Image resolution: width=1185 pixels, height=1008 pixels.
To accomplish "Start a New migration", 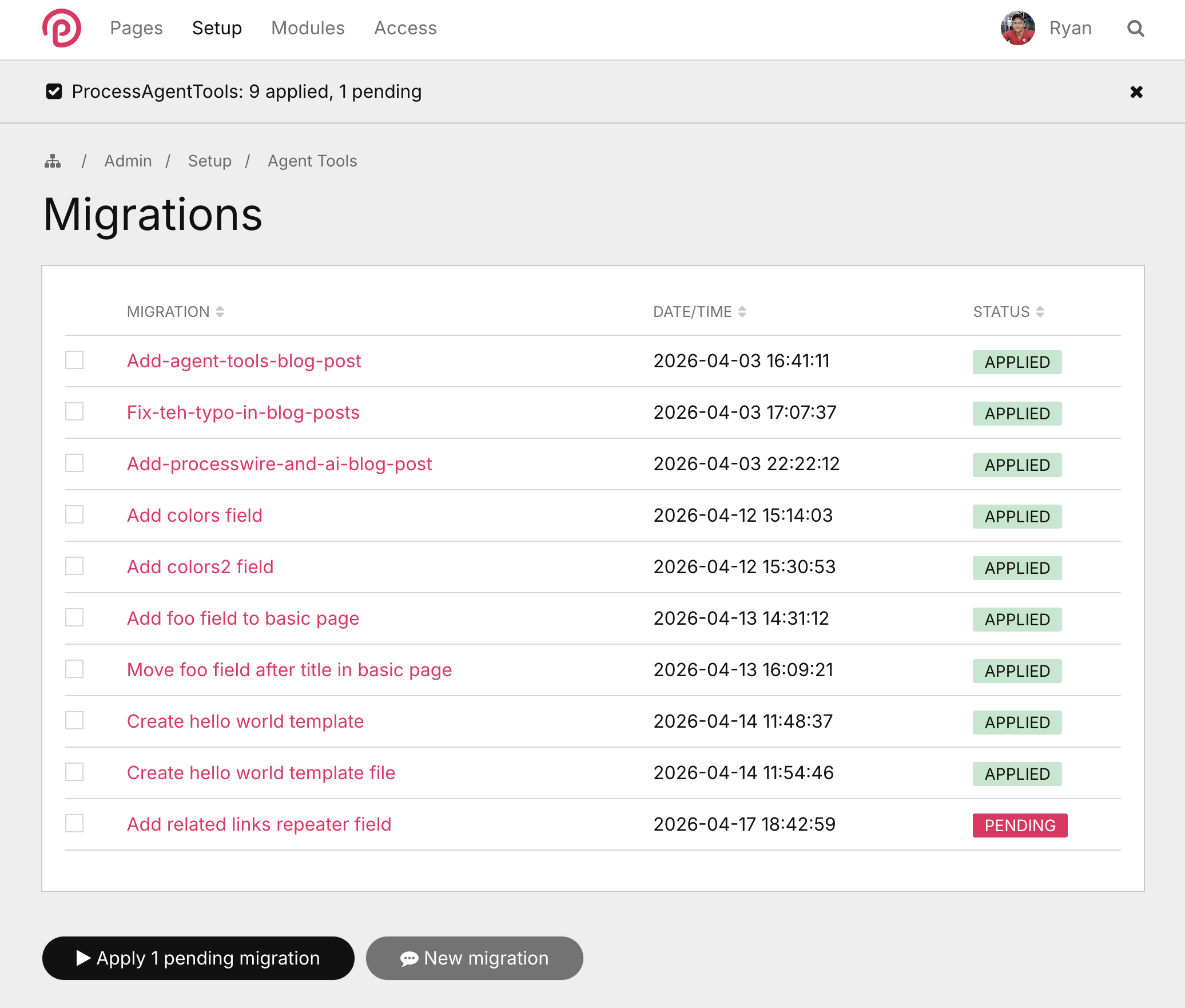I will 474,958.
